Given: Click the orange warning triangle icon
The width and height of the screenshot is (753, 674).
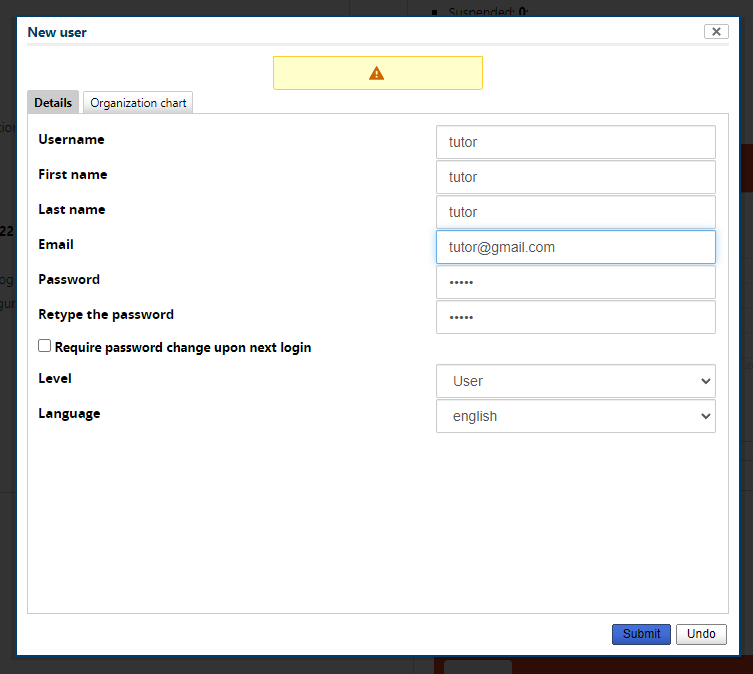Looking at the screenshot, I should (376, 73).
